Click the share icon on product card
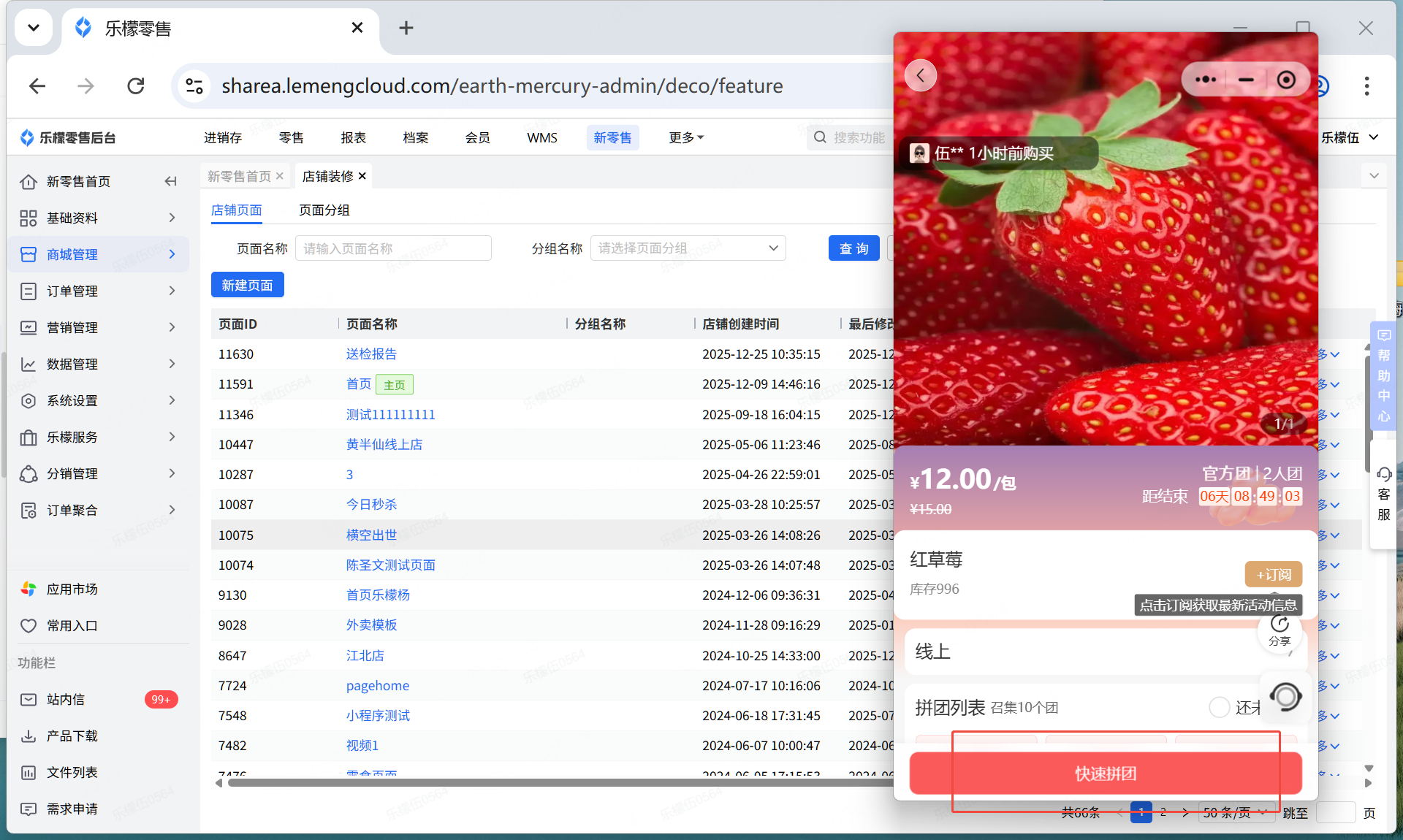Viewport: 1403px width, 840px height. pyautogui.click(x=1280, y=630)
